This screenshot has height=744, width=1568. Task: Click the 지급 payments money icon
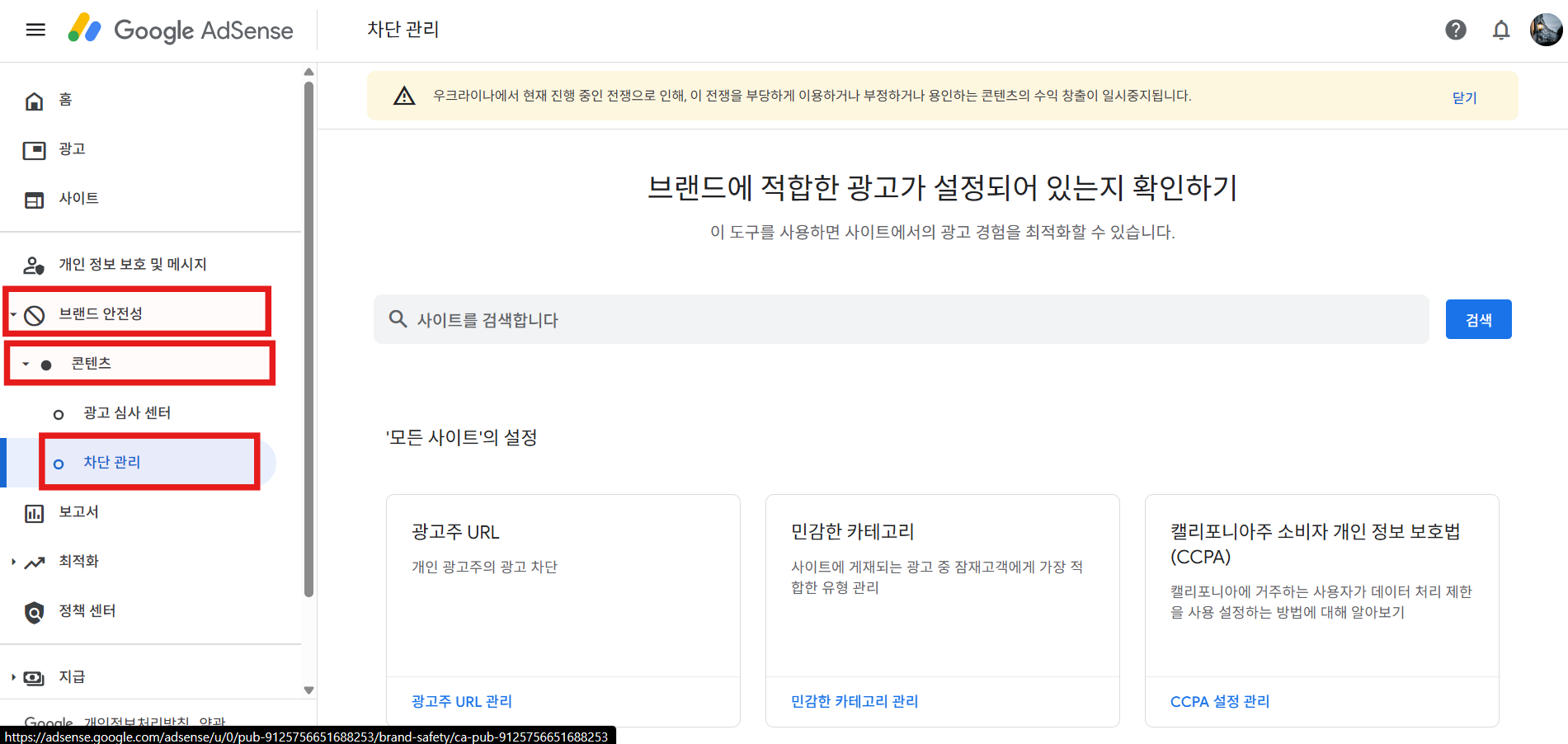pos(34,678)
